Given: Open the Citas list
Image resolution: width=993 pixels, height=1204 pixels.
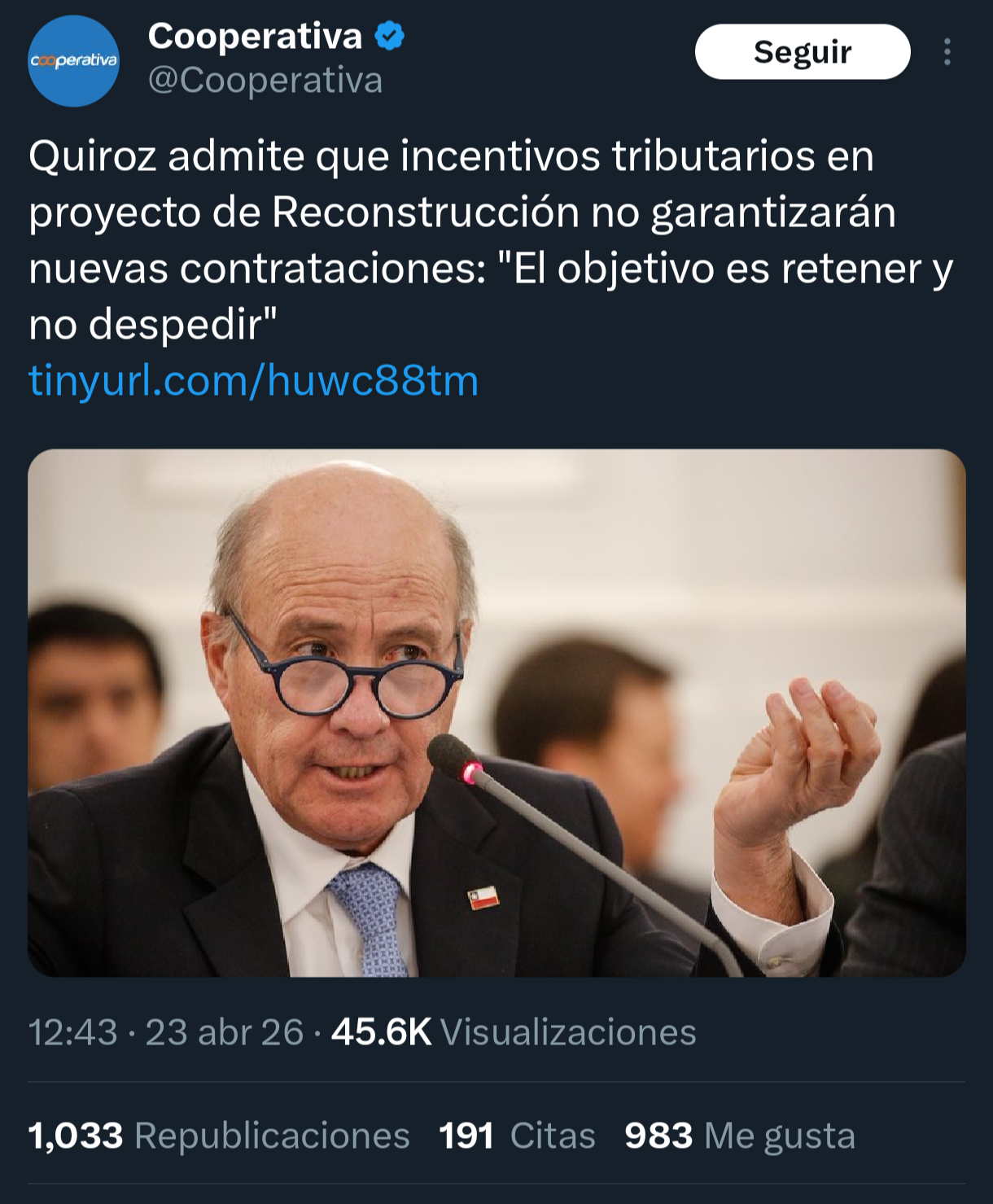Looking at the screenshot, I should (553, 1136).
